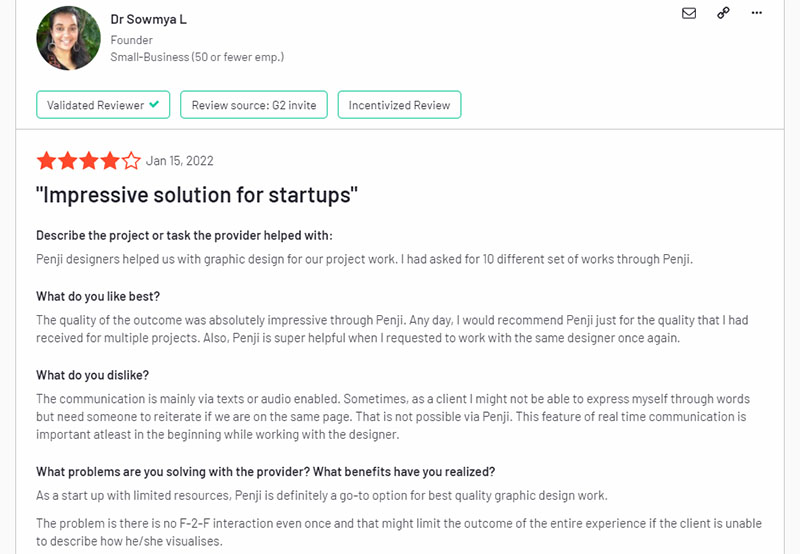Click the envelope email icon

coord(689,13)
